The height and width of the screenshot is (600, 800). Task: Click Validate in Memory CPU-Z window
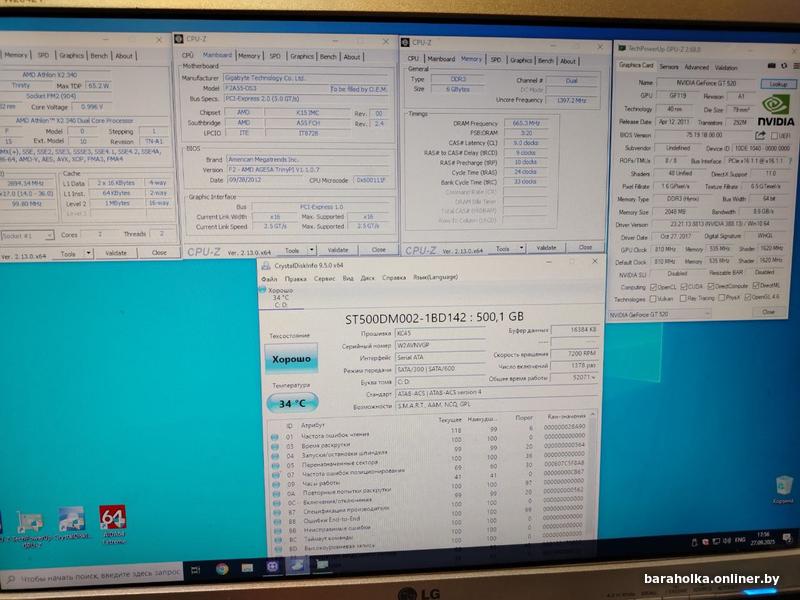tap(546, 247)
